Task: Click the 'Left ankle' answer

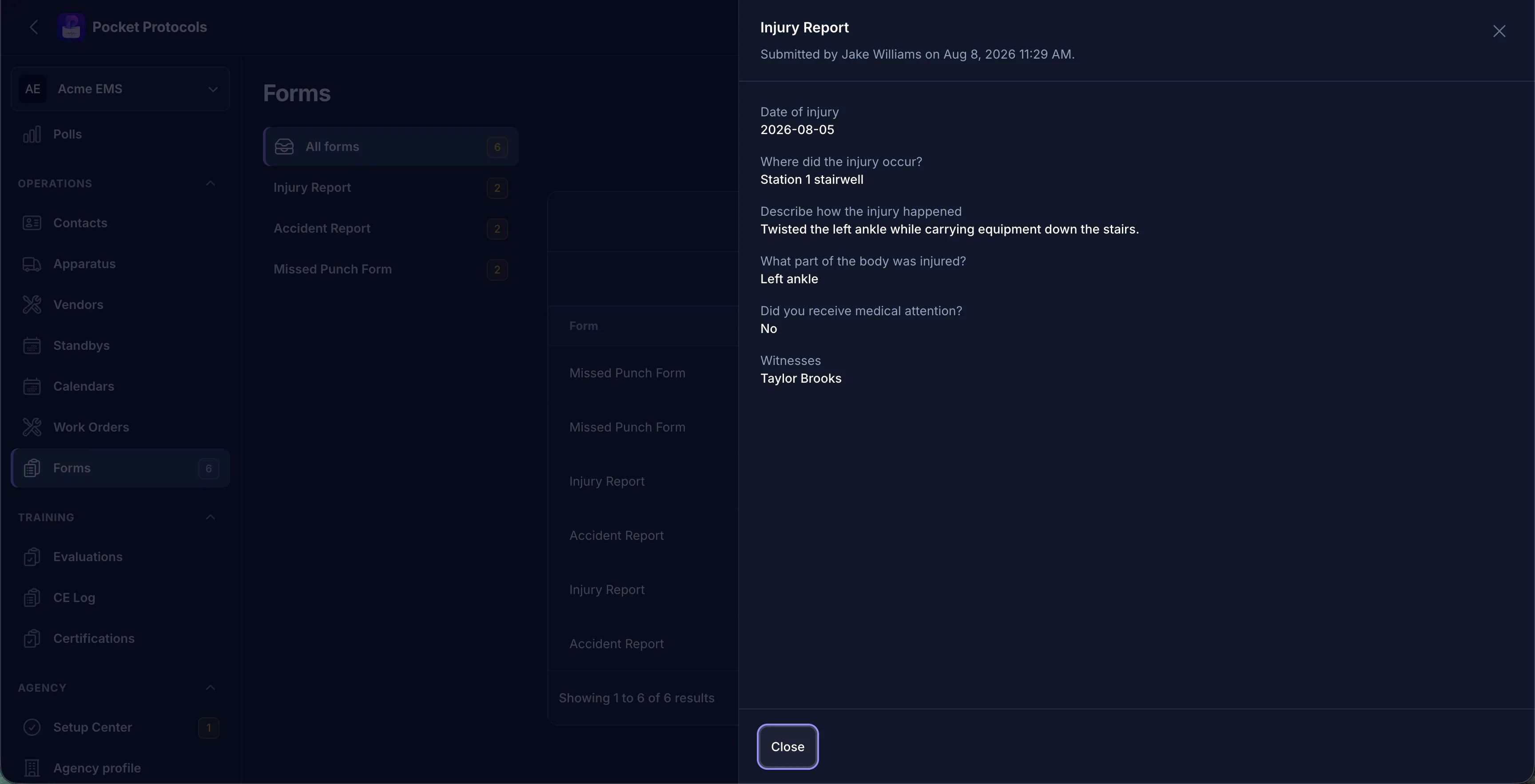Action: click(x=789, y=279)
